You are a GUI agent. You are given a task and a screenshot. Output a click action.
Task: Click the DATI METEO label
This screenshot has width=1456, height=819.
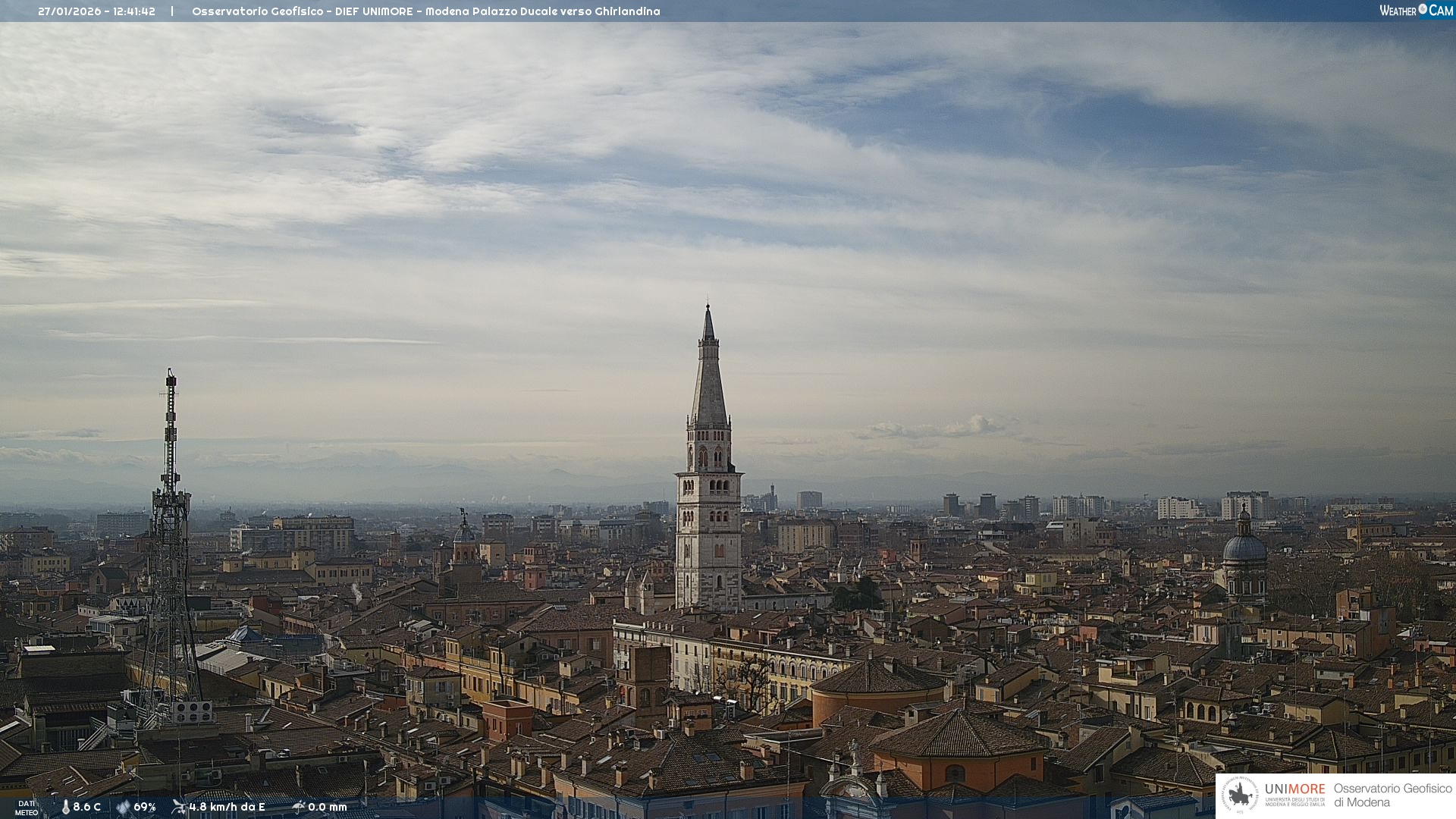coord(27,808)
